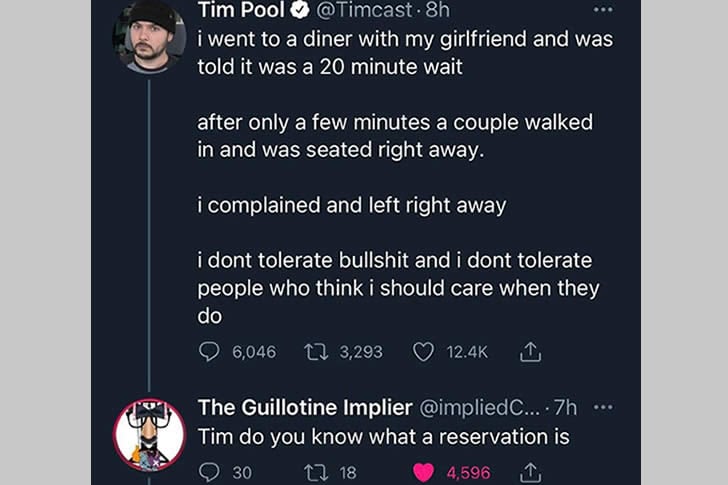
Task: Visit the @Timcast handle
Action: [x=361, y=11]
